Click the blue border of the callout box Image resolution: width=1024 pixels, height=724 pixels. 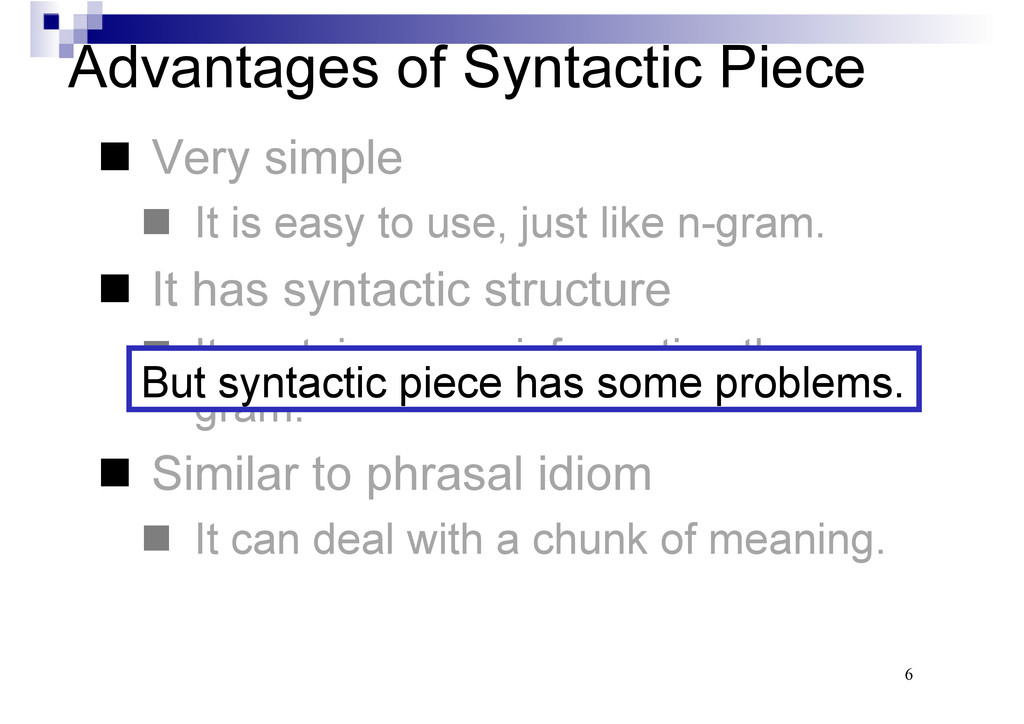(524, 349)
